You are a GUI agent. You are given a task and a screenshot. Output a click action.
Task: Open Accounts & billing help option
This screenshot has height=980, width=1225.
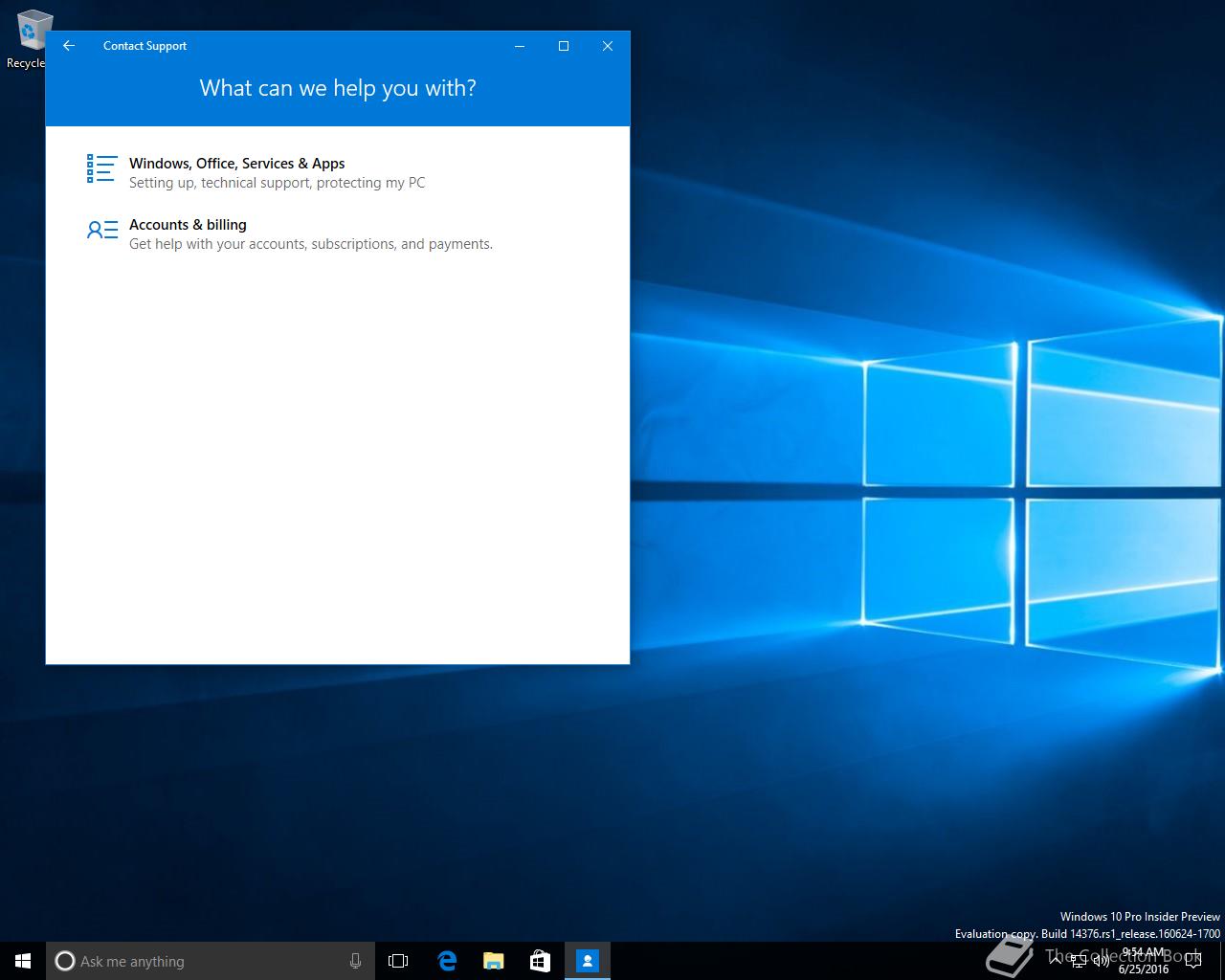point(188,225)
